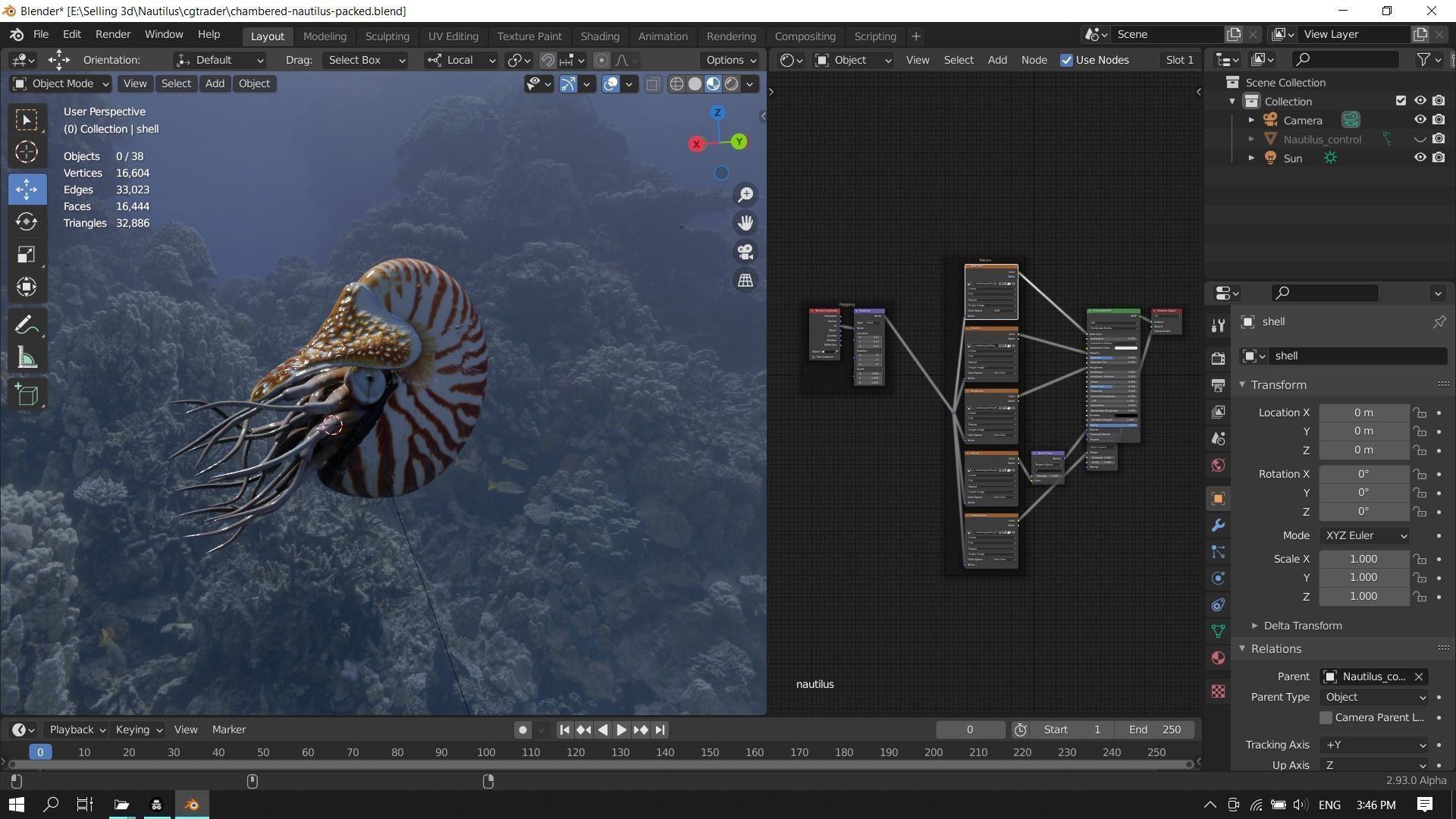Open the Render menu

click(x=113, y=35)
